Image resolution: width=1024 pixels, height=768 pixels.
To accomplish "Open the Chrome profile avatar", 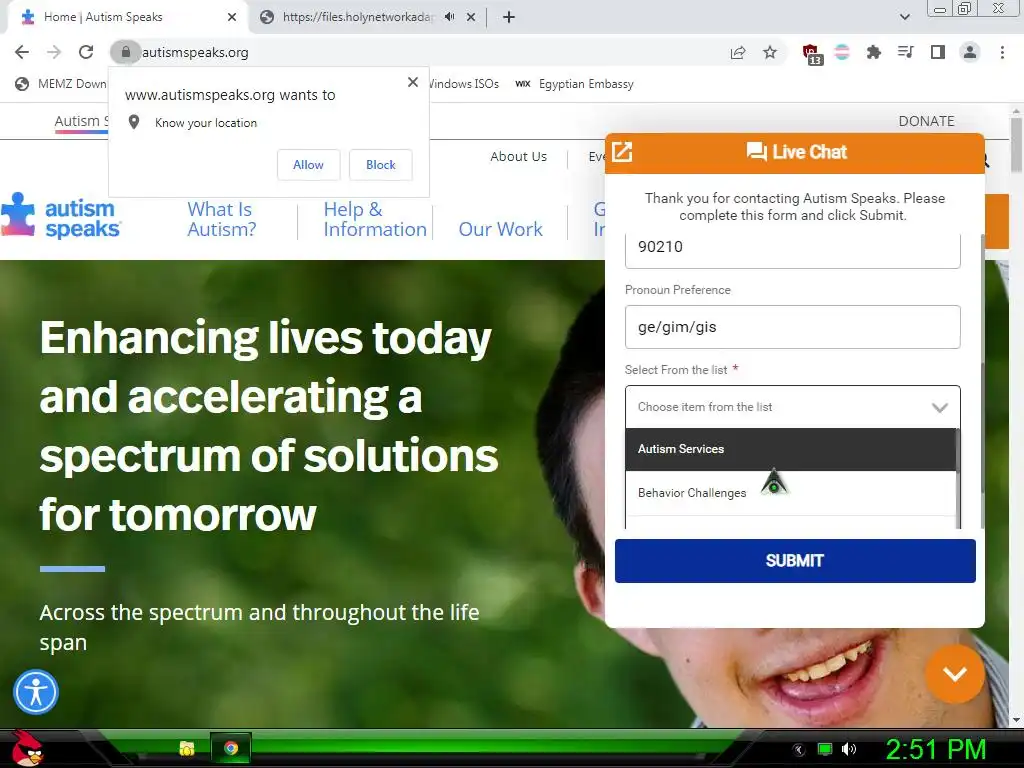I will pyautogui.click(x=970, y=52).
